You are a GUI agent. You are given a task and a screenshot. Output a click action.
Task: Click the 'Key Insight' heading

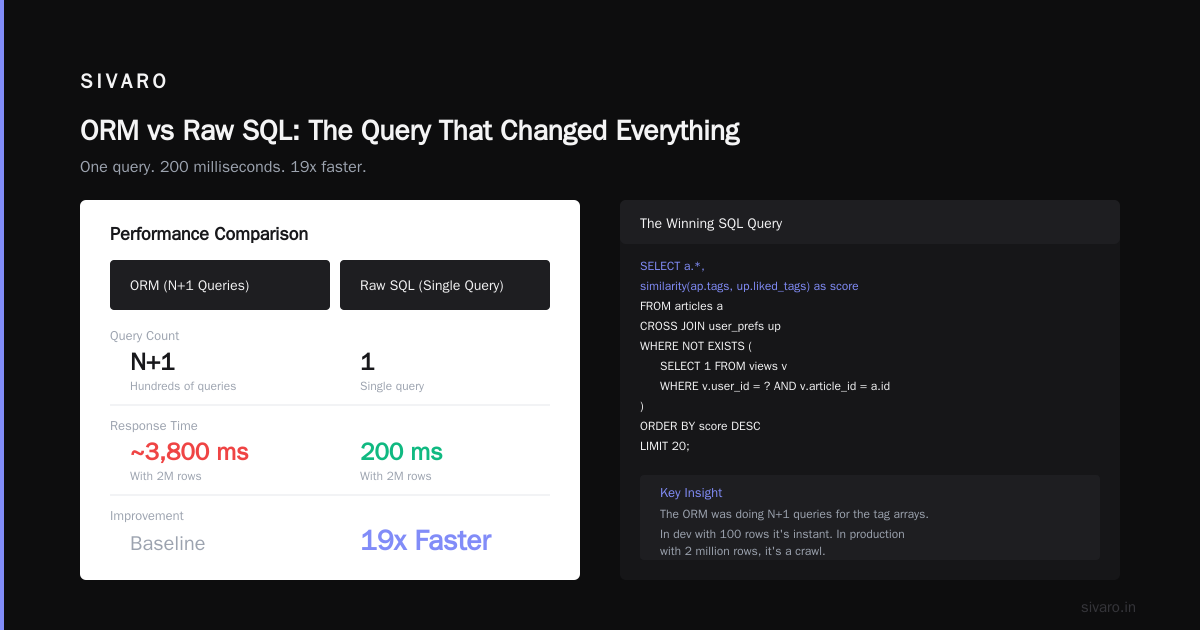pyautogui.click(x=691, y=493)
